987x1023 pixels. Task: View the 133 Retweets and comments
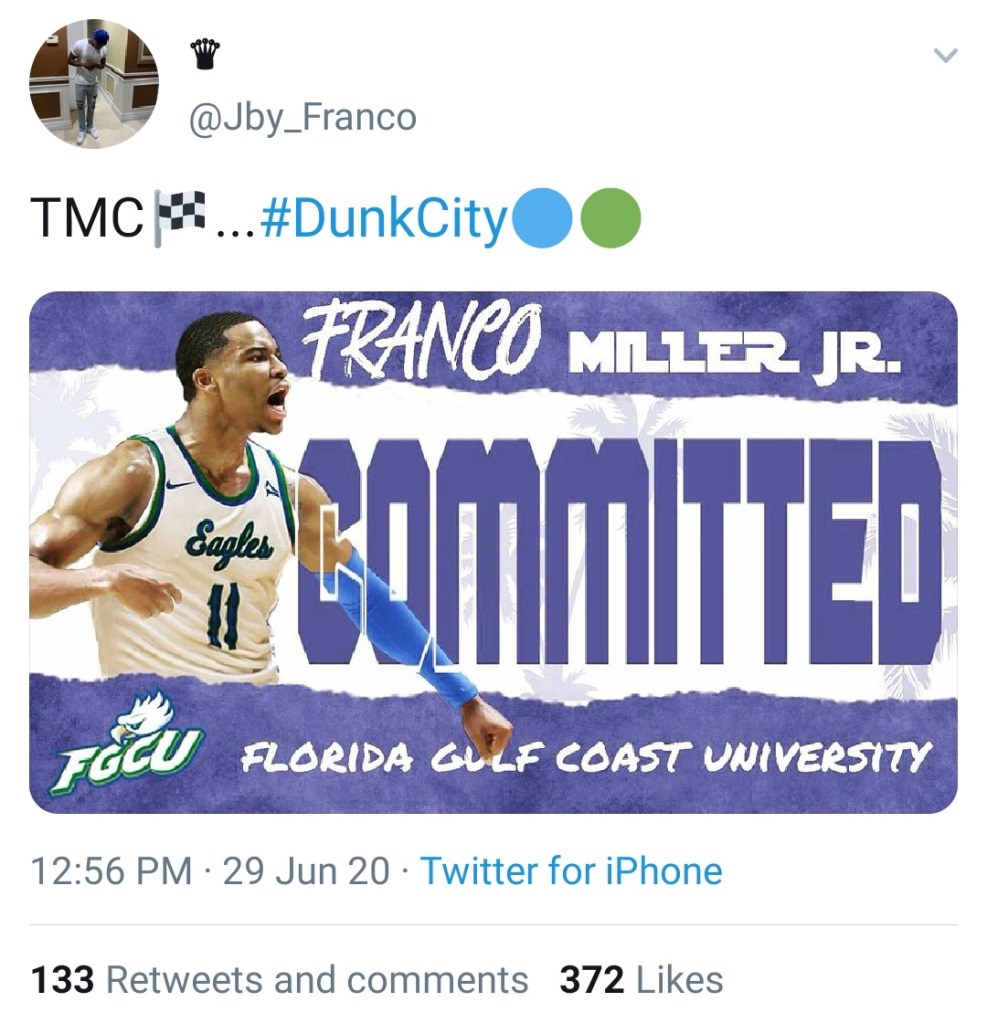[x=280, y=980]
